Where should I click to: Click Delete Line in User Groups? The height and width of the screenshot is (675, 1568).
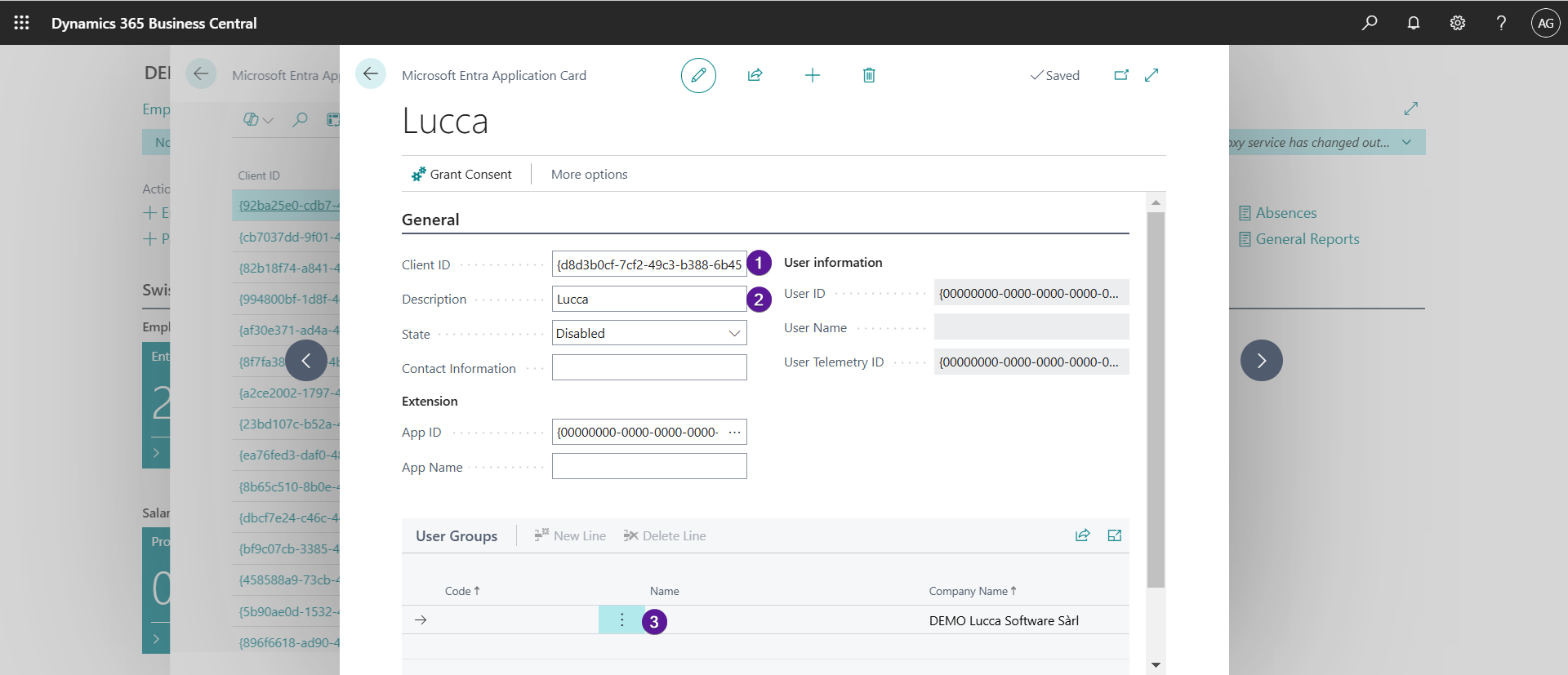pyautogui.click(x=665, y=535)
